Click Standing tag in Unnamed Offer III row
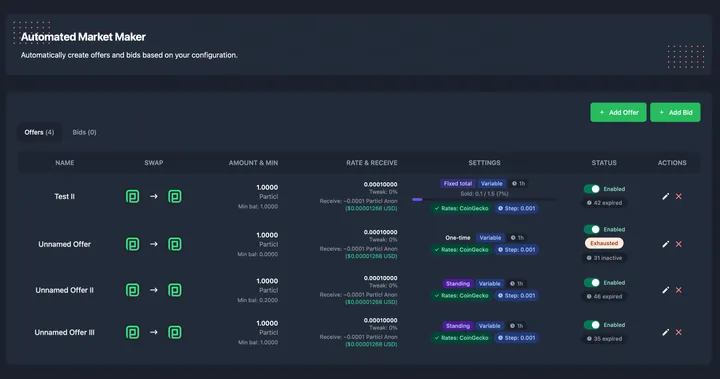Screen dimensions: 720x379 (458, 326)
